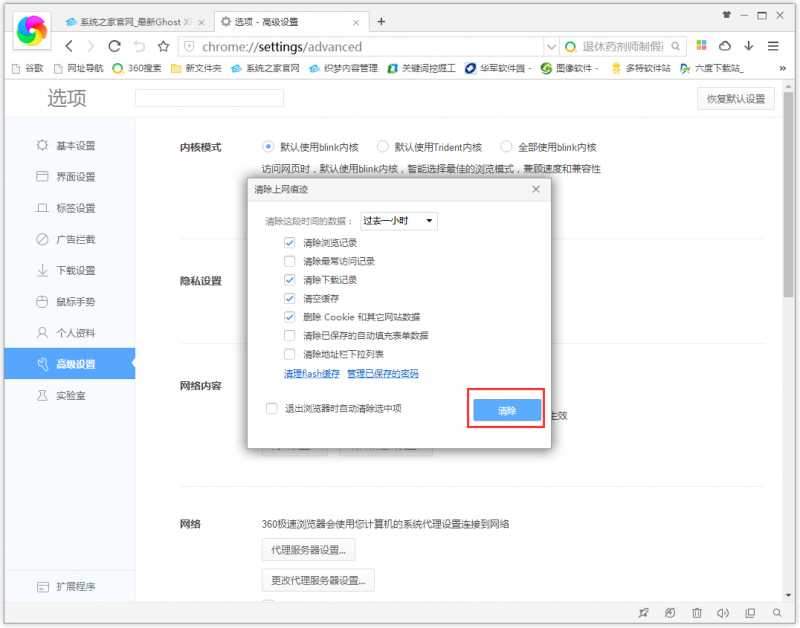Click the back navigation arrow
This screenshot has width=800, height=628.
point(67,46)
